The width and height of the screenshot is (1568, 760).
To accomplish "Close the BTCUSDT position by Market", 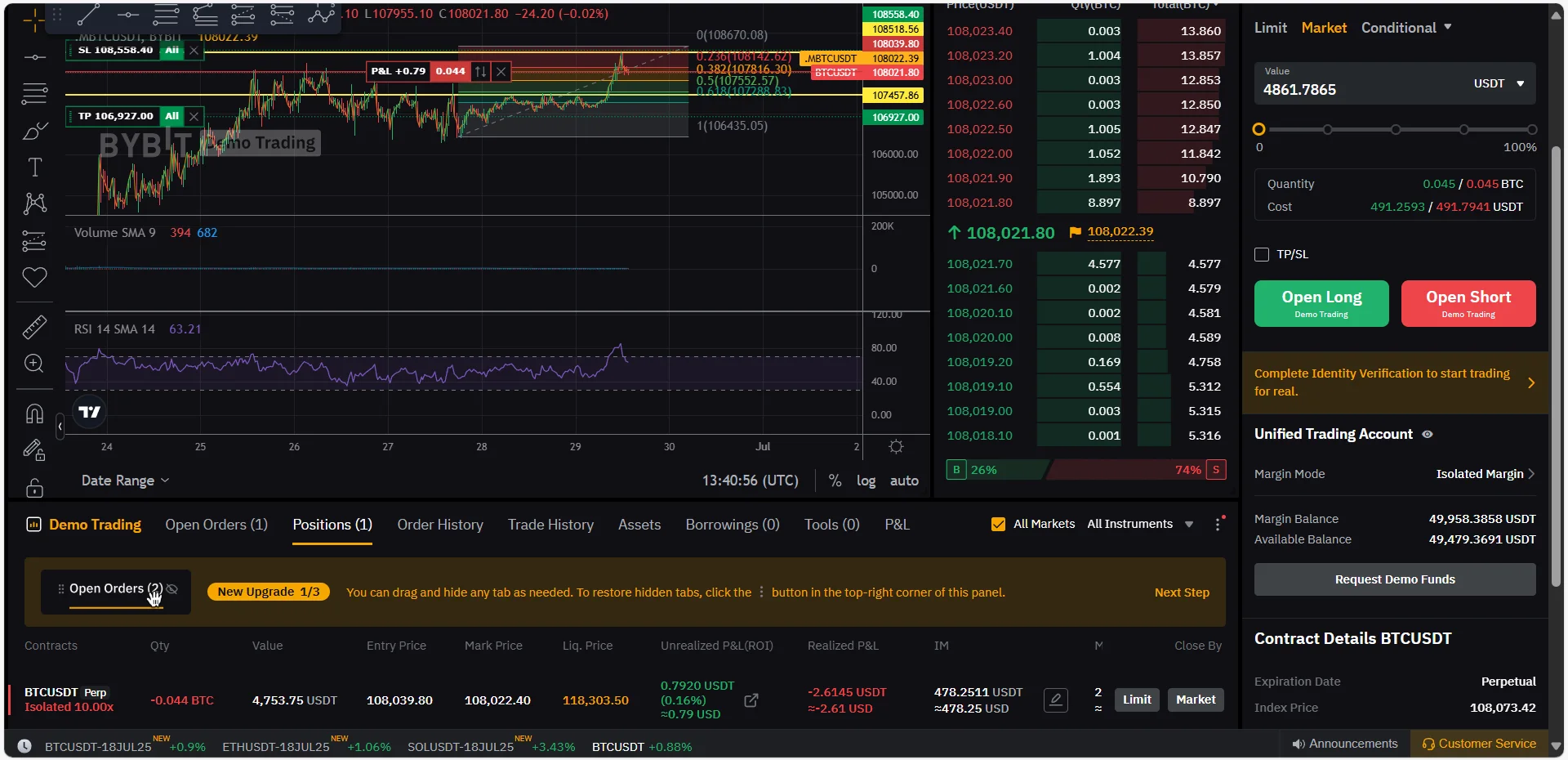I will coord(1196,700).
